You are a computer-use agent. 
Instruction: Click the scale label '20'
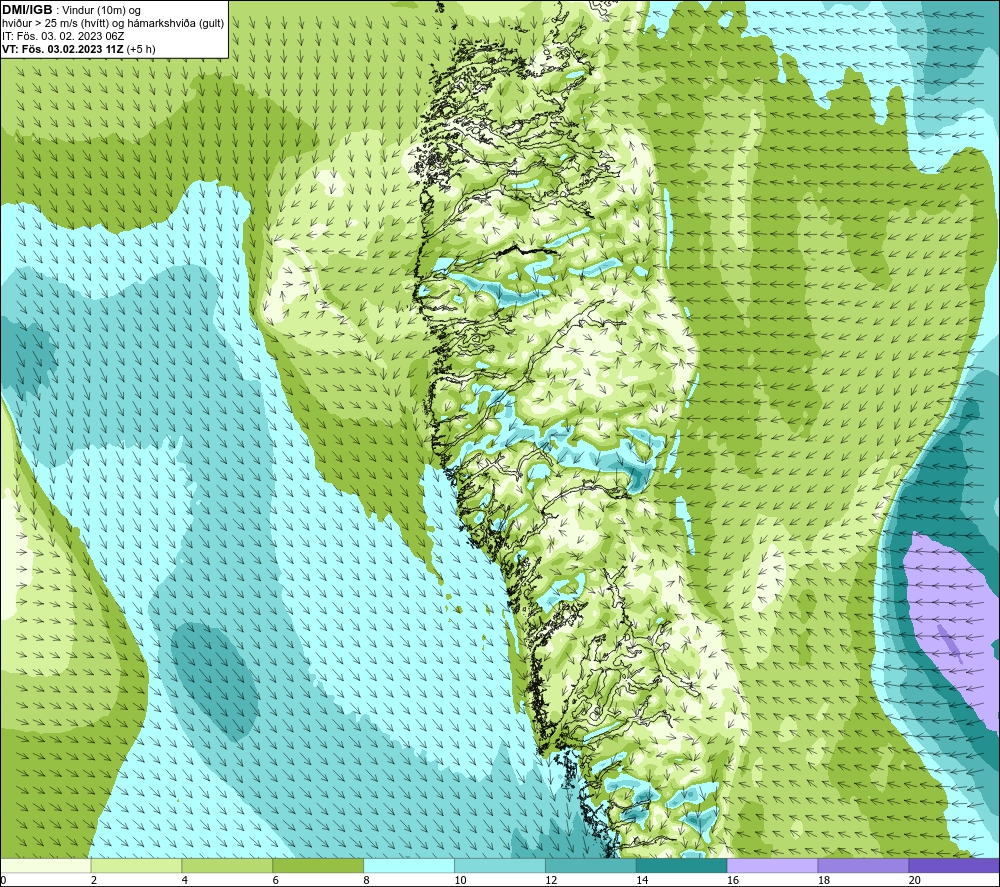tap(915, 880)
